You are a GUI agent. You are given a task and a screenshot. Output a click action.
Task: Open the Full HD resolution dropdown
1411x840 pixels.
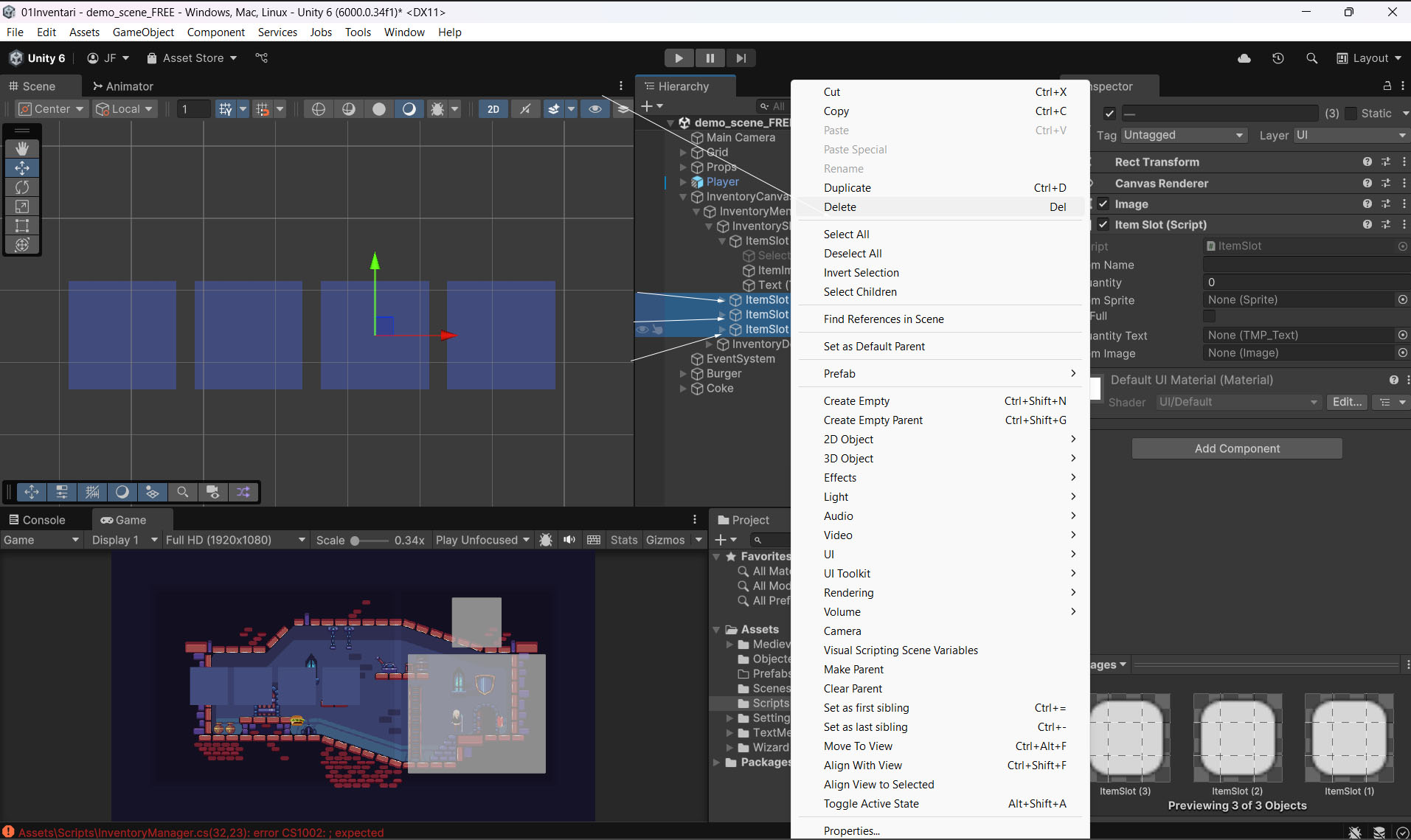pos(235,540)
